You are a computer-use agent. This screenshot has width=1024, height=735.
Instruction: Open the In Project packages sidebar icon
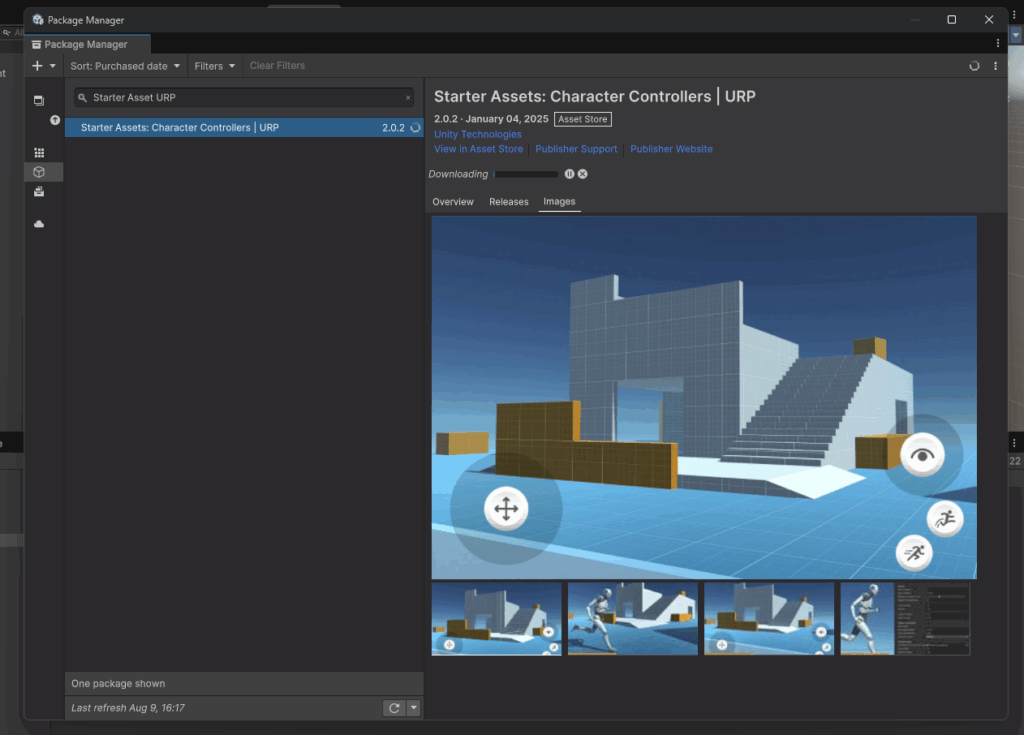[39, 101]
